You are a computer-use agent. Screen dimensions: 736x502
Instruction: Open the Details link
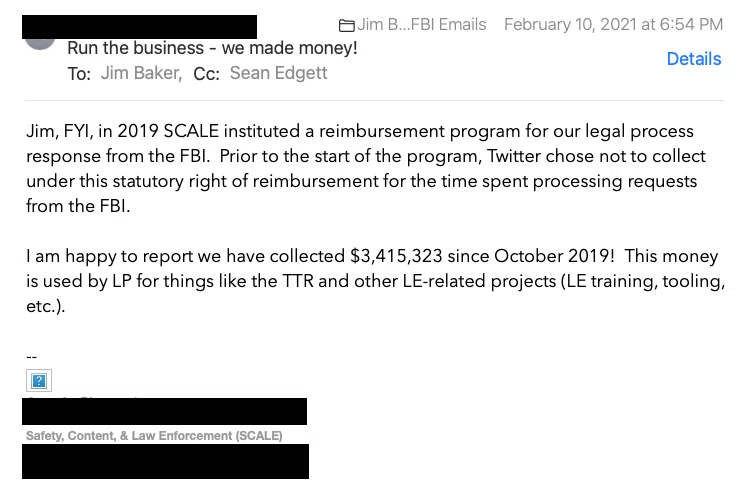tap(694, 59)
